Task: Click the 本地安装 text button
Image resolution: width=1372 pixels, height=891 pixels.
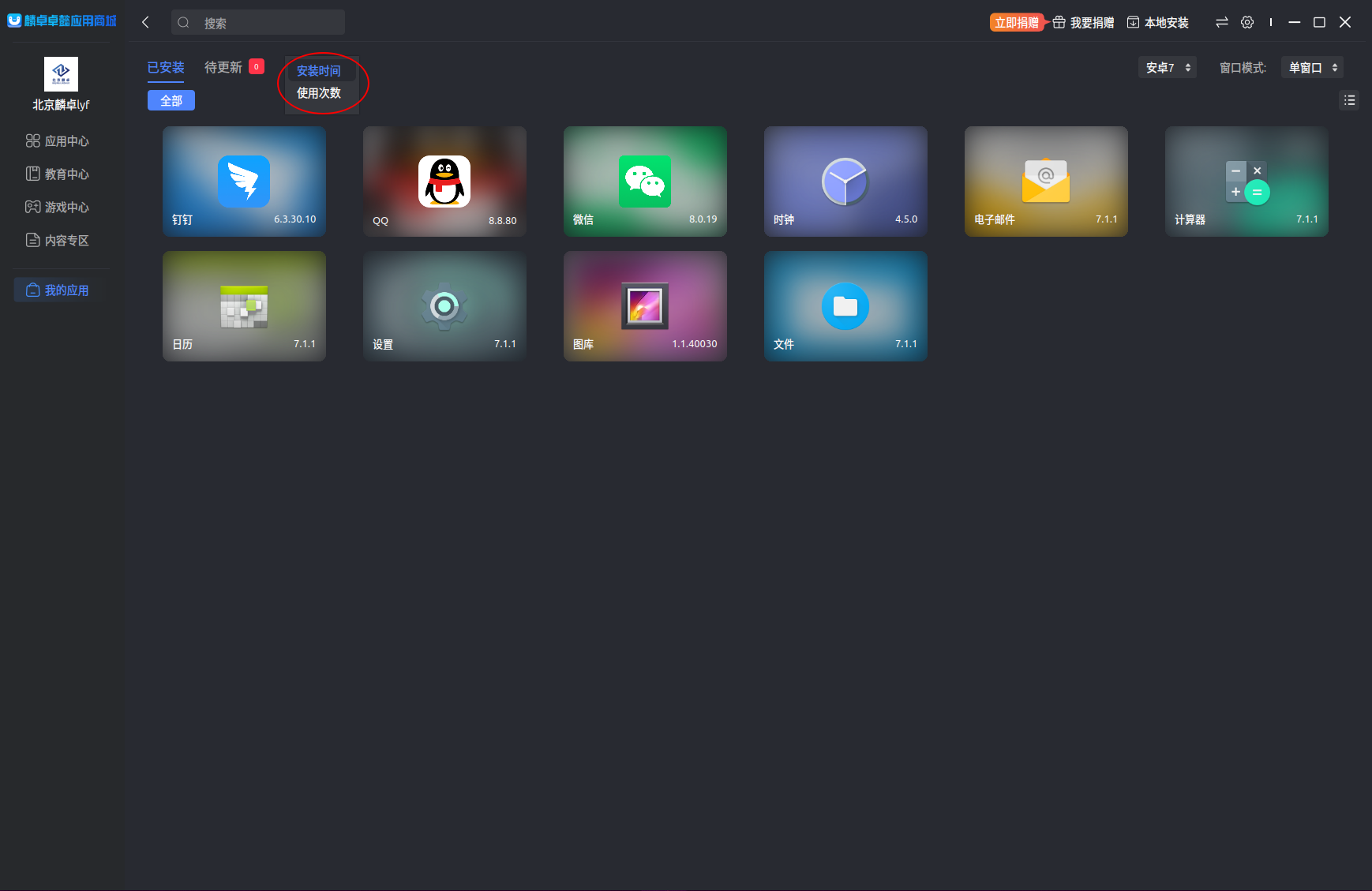Action: 1167,23
